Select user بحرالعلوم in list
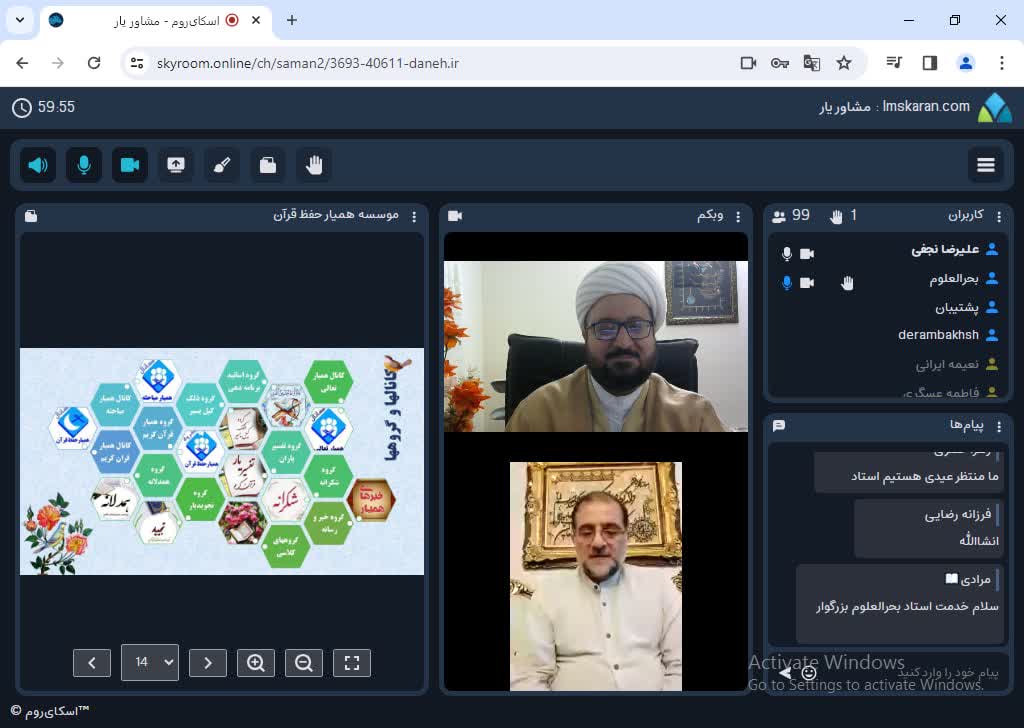1024x728 pixels. coord(953,279)
